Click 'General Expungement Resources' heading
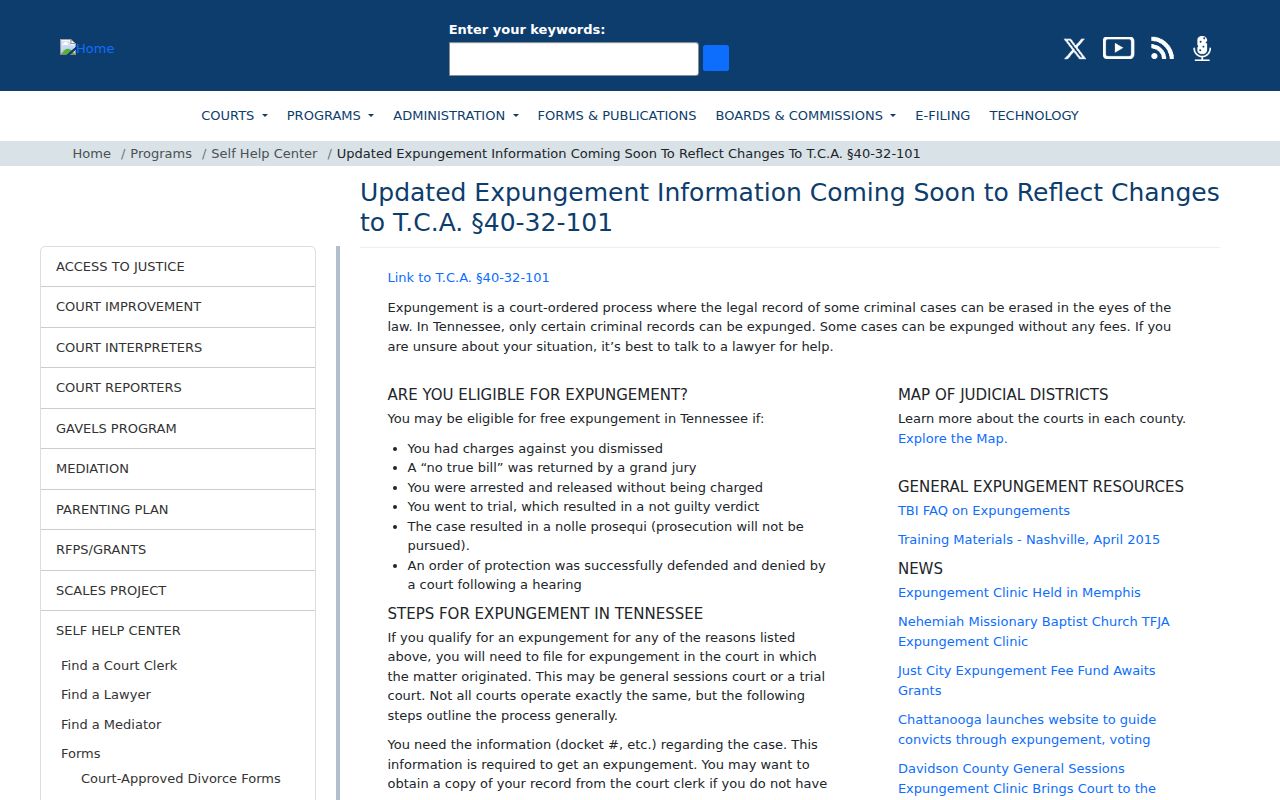Viewport: 1280px width, 800px height. (x=1041, y=486)
